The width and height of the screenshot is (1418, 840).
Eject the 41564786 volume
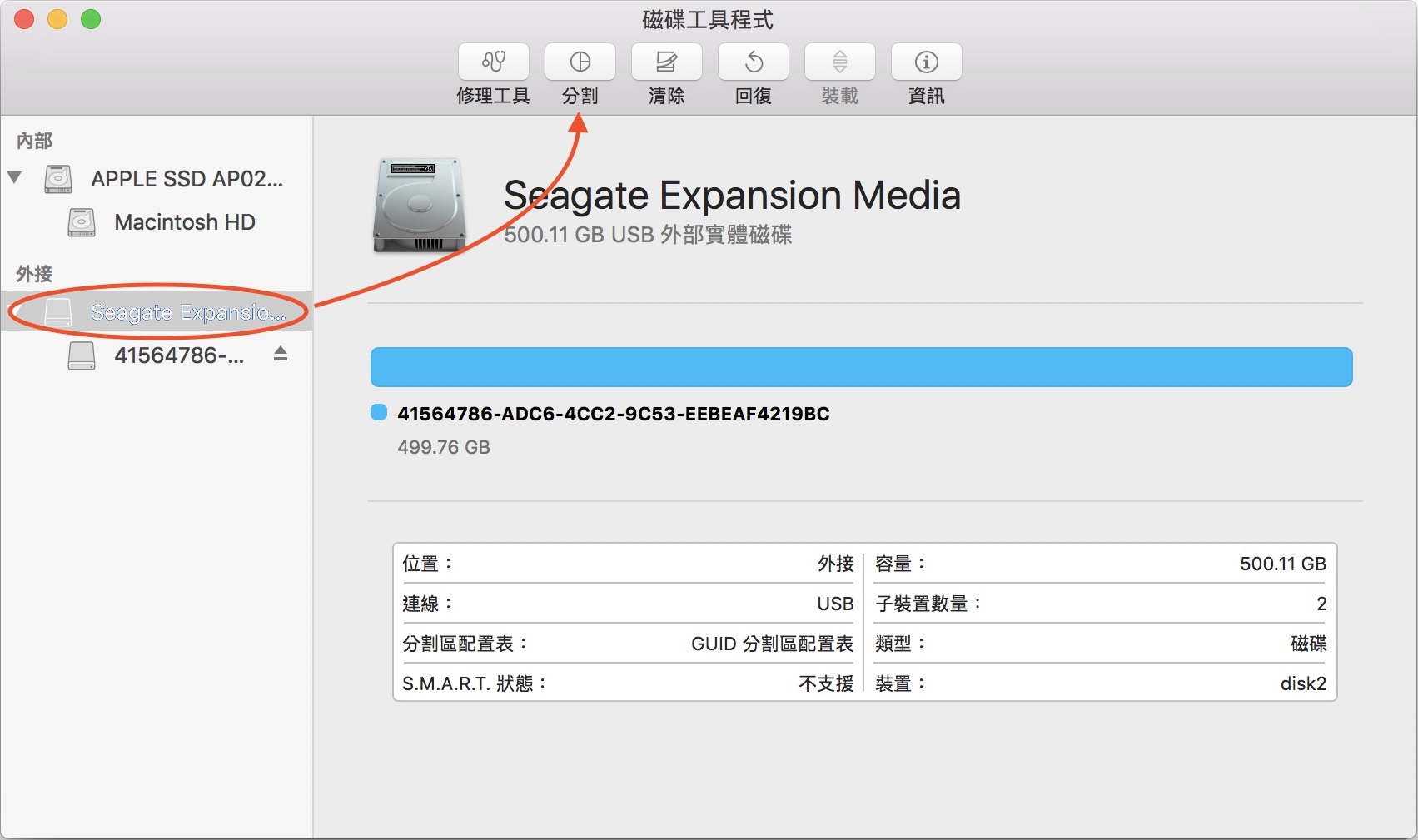[x=281, y=354]
